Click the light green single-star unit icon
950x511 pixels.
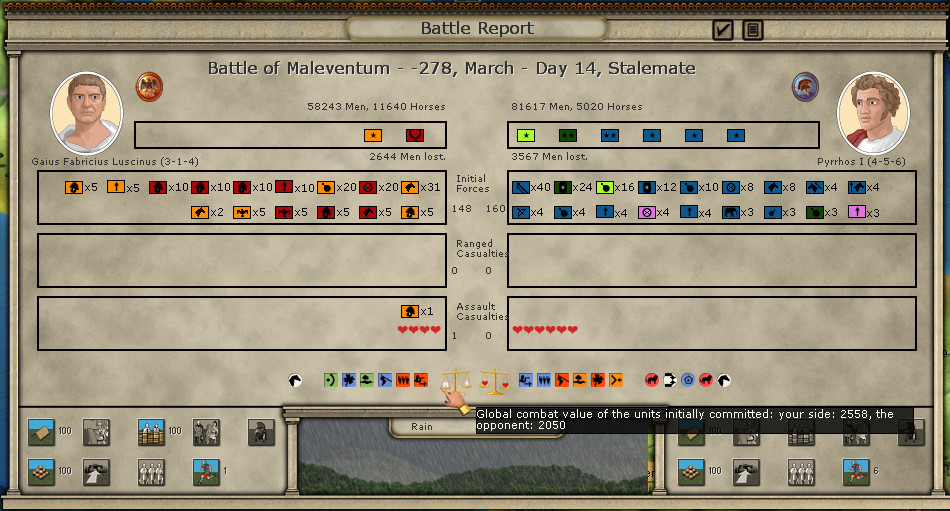click(x=526, y=135)
